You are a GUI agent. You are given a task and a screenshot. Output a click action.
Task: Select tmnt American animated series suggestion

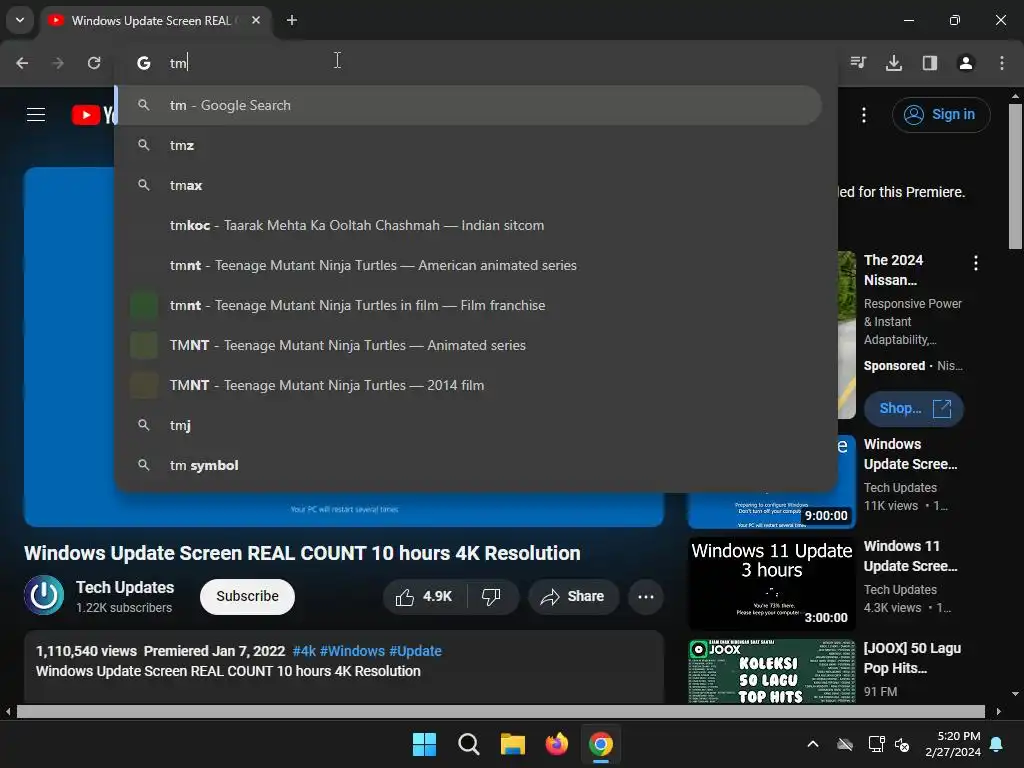(468, 265)
